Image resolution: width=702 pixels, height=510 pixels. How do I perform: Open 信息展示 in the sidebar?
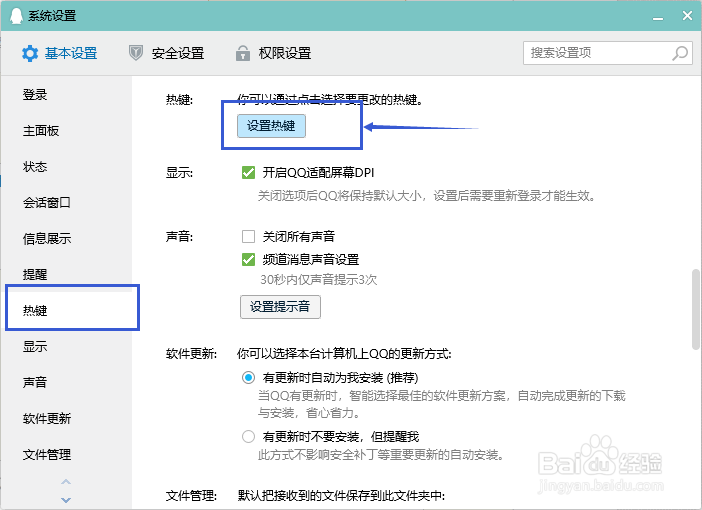47,238
